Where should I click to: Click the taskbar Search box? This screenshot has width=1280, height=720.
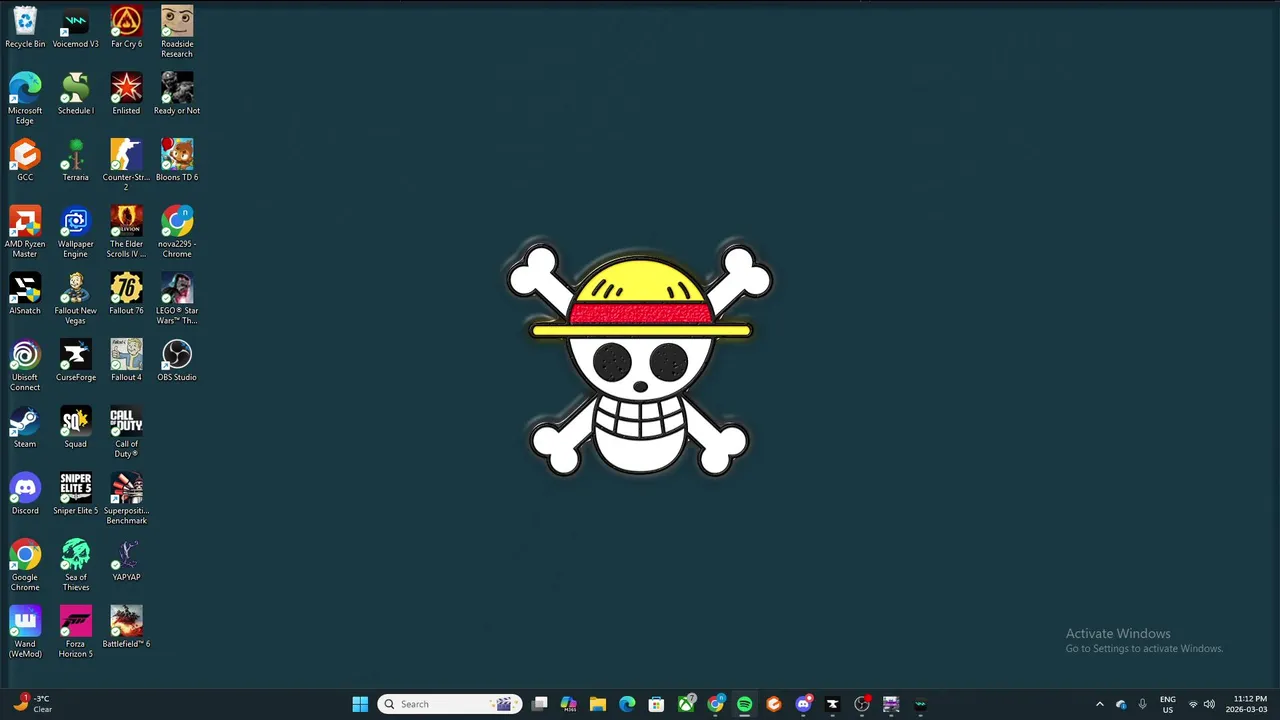449,704
